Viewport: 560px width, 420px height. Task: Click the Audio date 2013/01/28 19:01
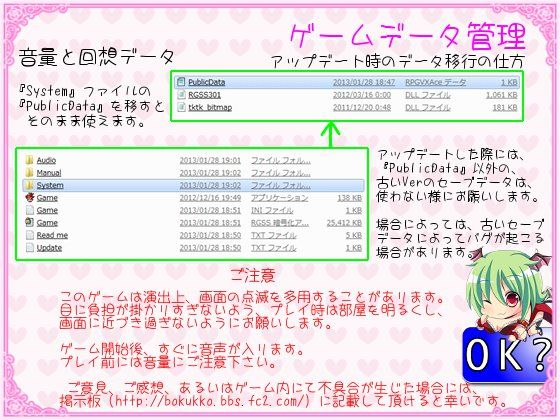210,160
